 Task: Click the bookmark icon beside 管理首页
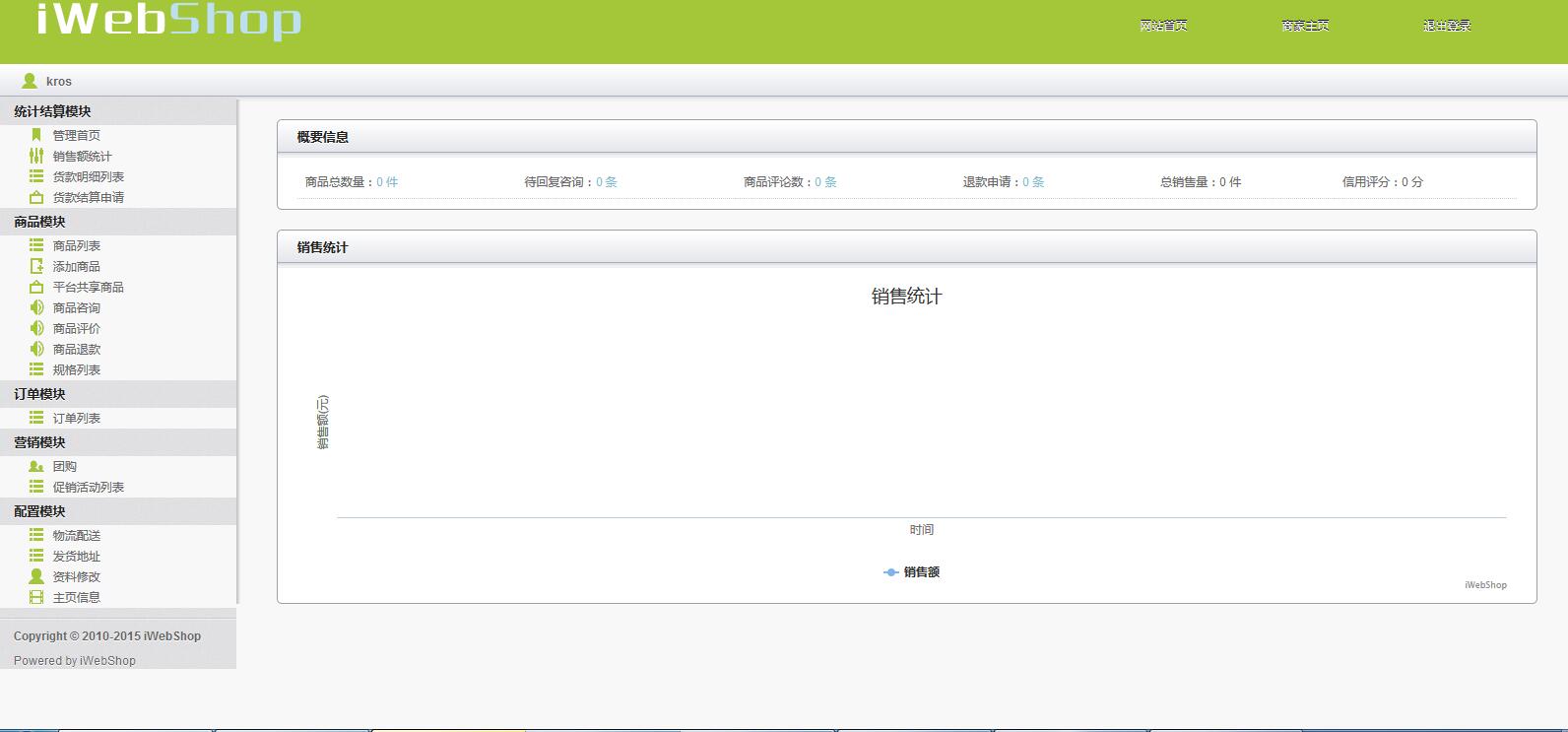36,135
